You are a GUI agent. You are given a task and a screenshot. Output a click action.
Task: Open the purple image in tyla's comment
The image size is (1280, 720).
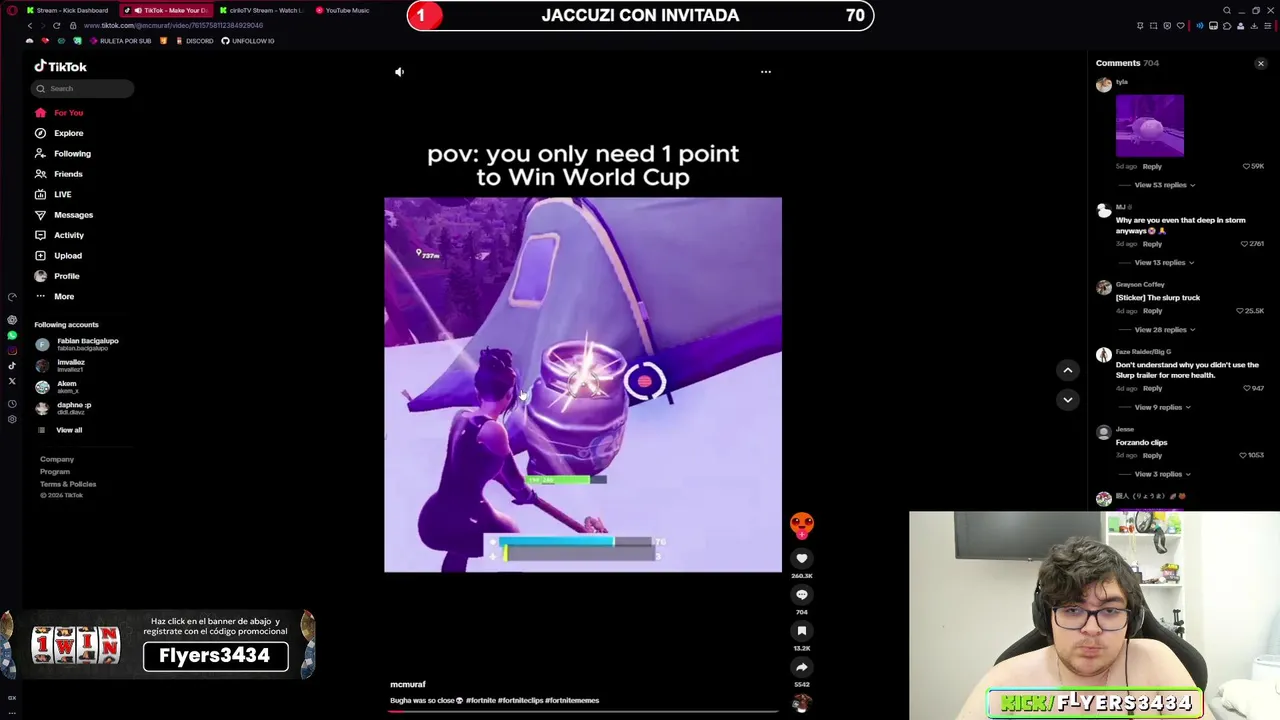click(1150, 126)
